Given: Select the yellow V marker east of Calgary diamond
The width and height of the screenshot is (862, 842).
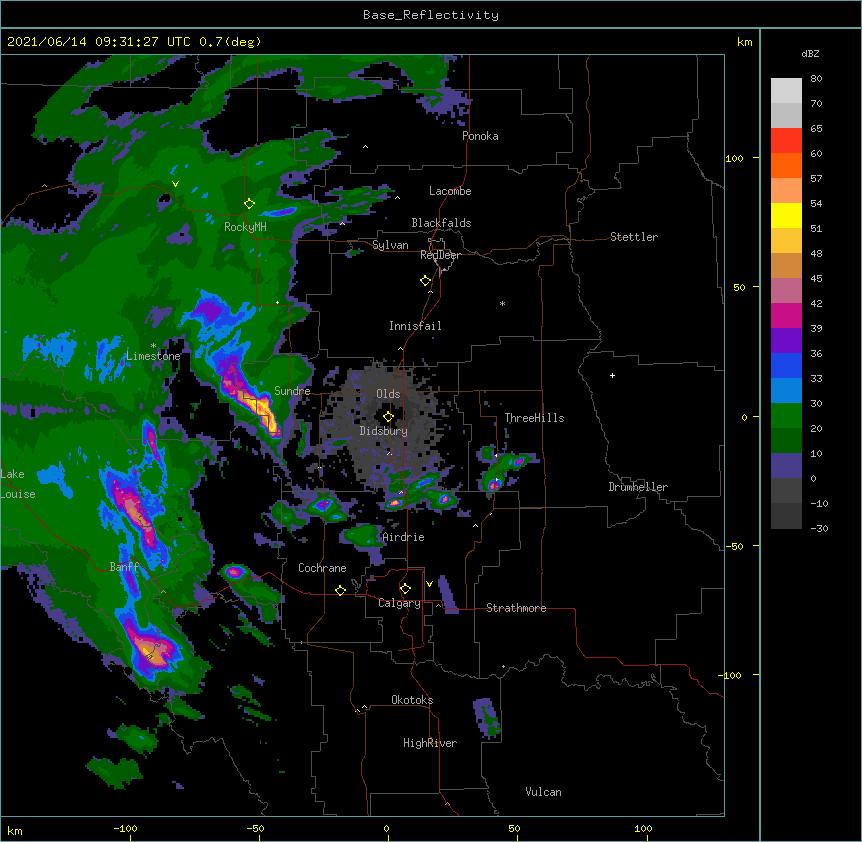Looking at the screenshot, I should click(429, 584).
